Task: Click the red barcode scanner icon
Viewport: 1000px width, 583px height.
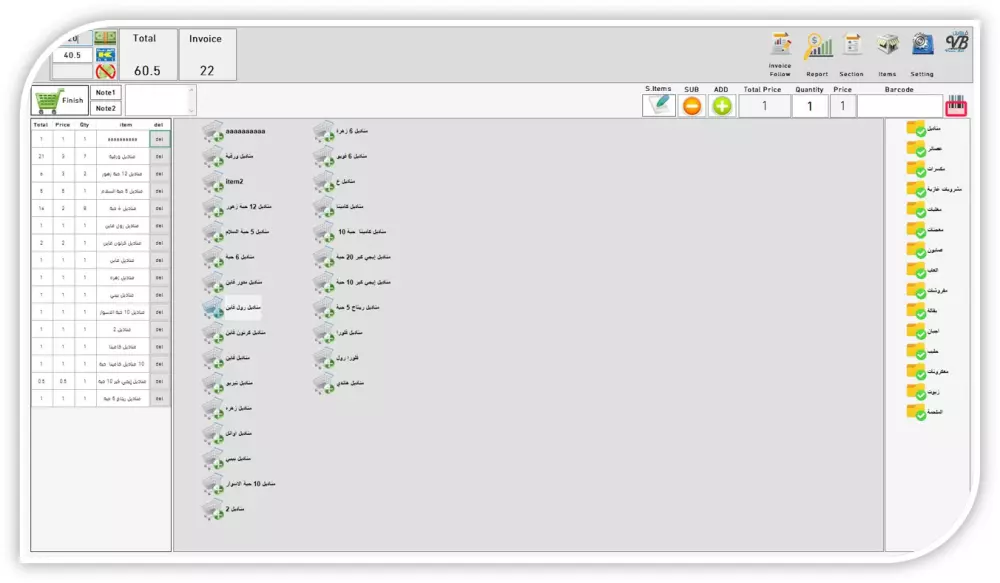Action: [956, 105]
